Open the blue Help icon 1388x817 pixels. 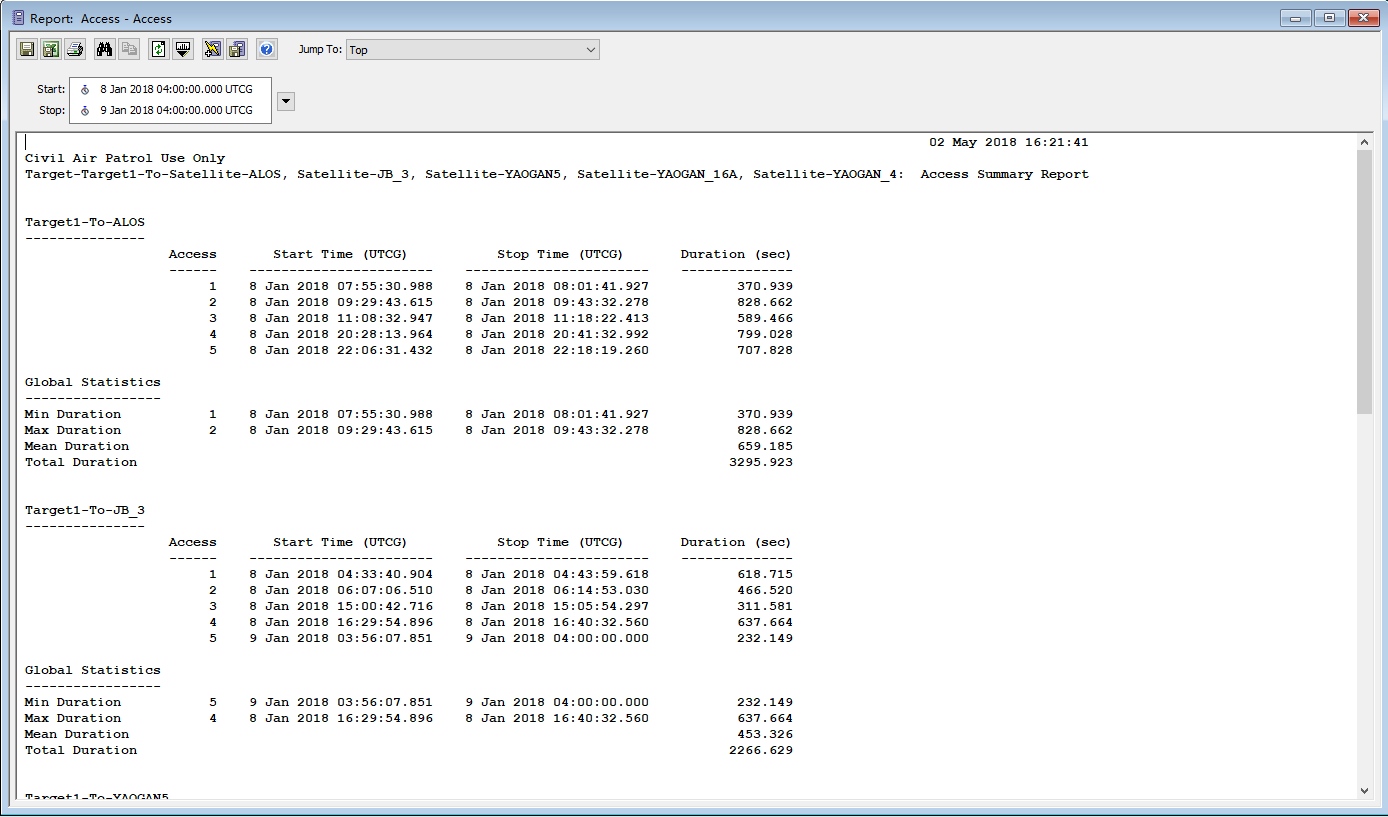(x=266, y=49)
